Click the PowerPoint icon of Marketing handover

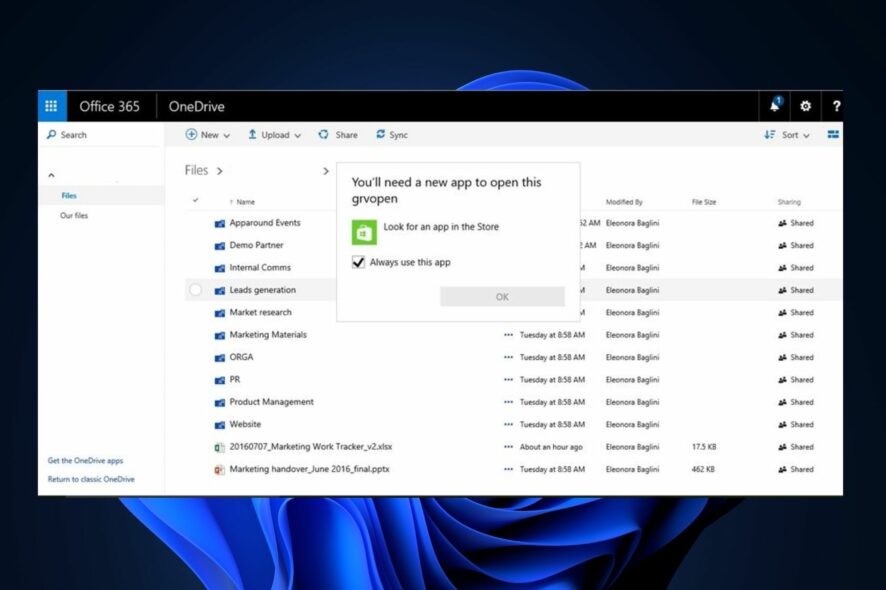[219, 470]
